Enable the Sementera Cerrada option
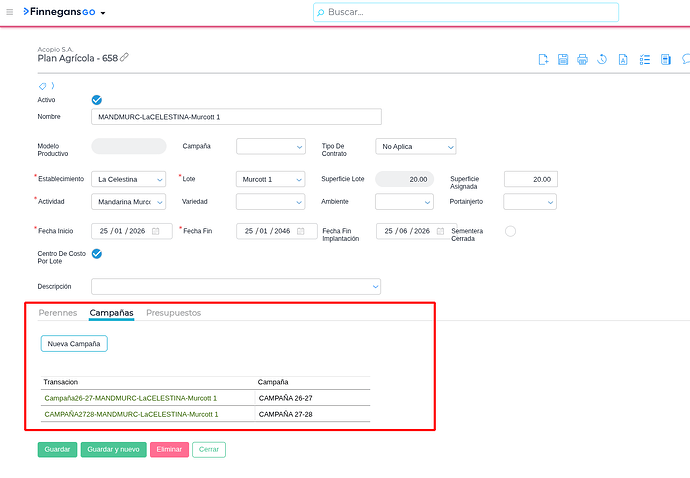 click(510, 231)
